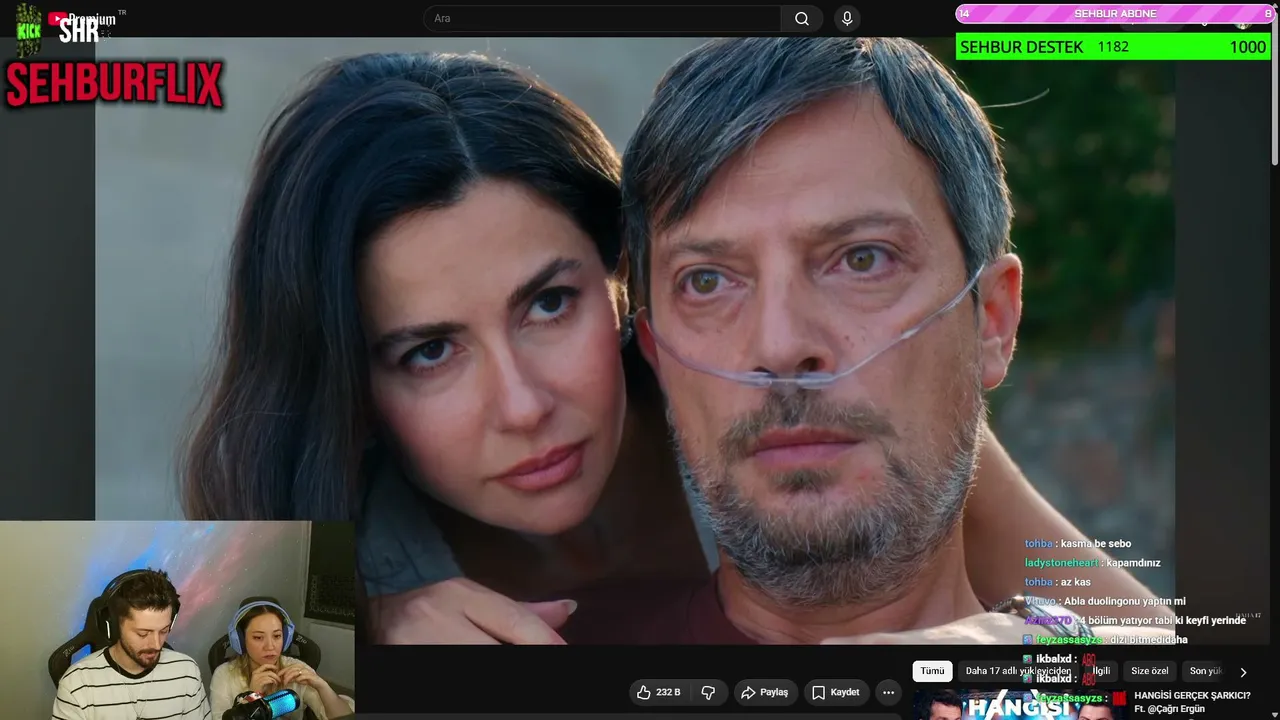Dislike the video with the thumbs-down icon
Viewport: 1280px width, 720px height.
(708, 692)
